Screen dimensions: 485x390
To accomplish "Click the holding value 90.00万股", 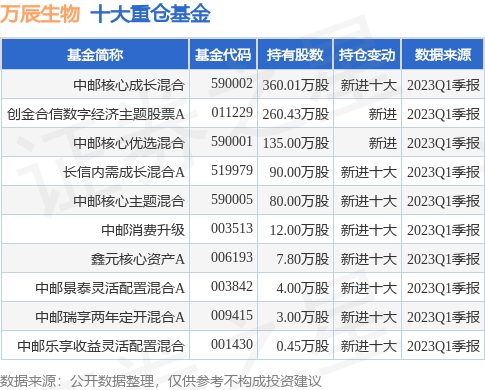I will click(299, 172).
